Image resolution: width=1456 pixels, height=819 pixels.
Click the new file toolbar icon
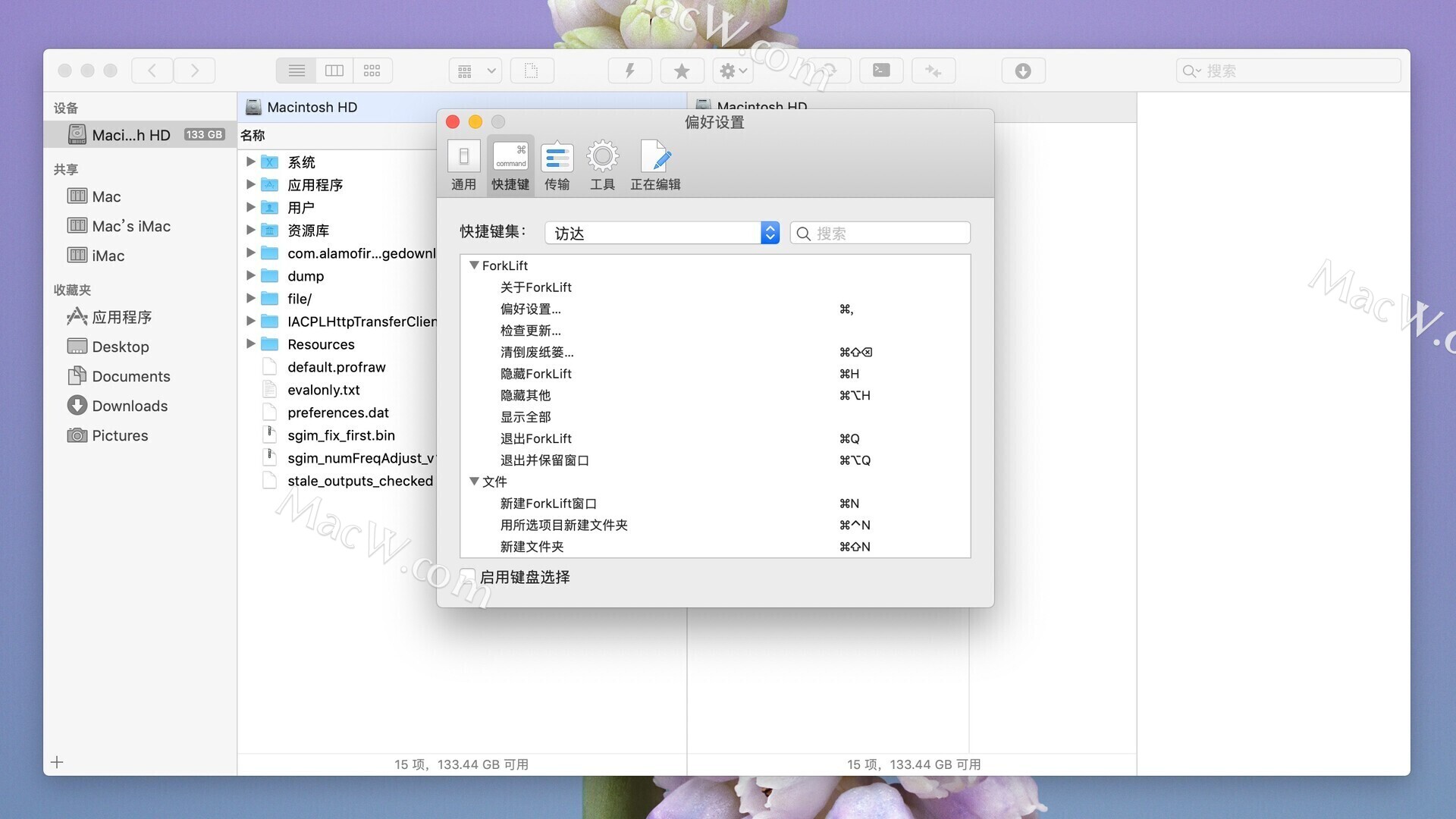(532, 71)
